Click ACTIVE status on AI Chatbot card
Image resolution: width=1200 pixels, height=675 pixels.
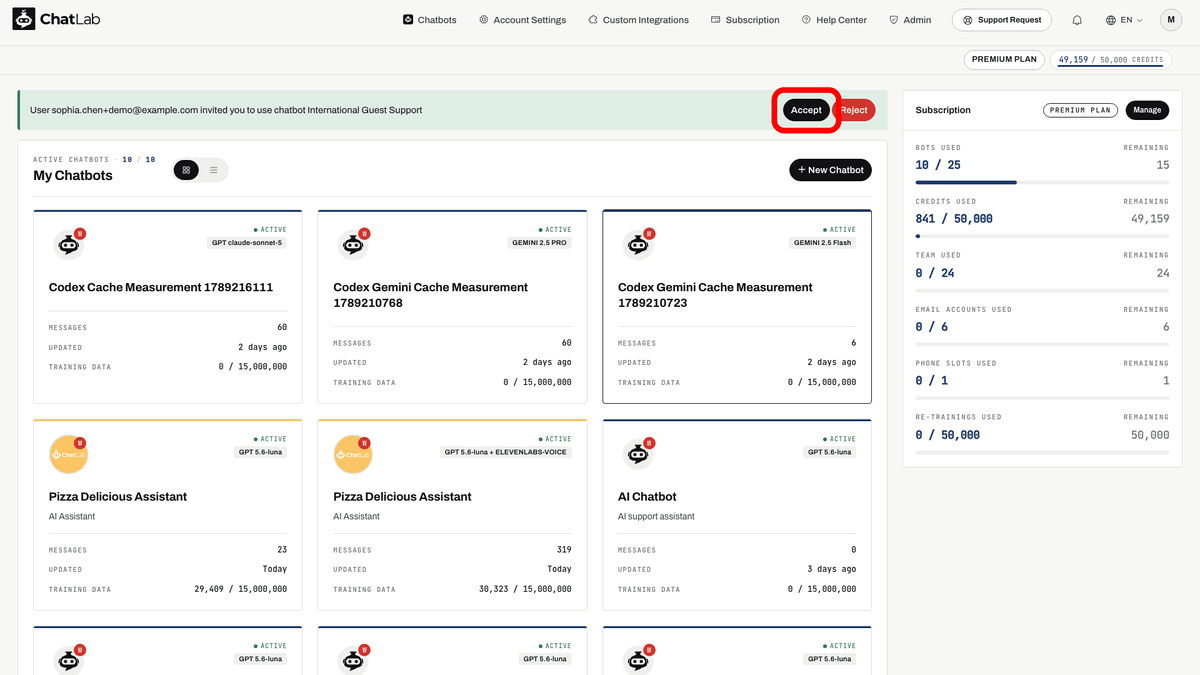point(840,439)
